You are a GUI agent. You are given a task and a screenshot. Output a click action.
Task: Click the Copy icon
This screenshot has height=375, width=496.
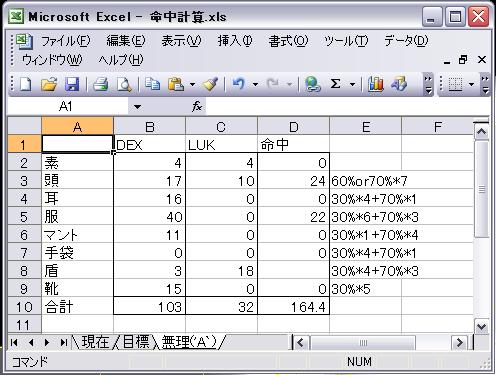pos(152,84)
